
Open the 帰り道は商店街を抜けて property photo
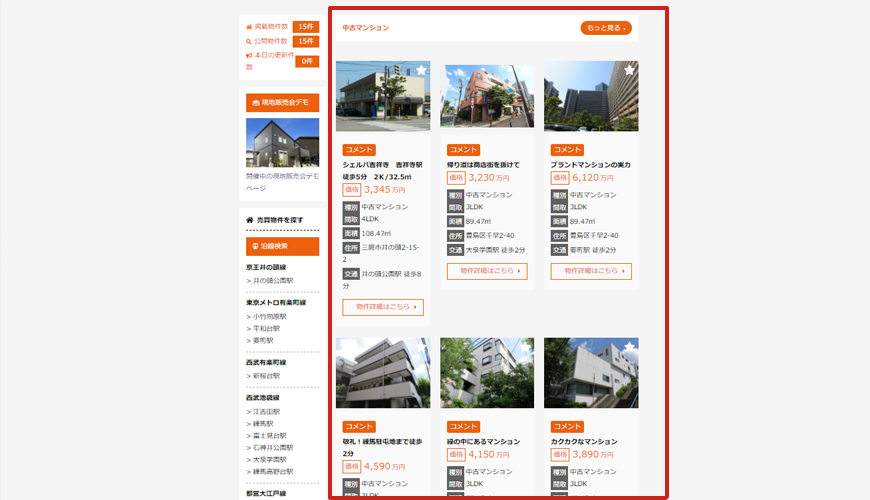pos(487,97)
